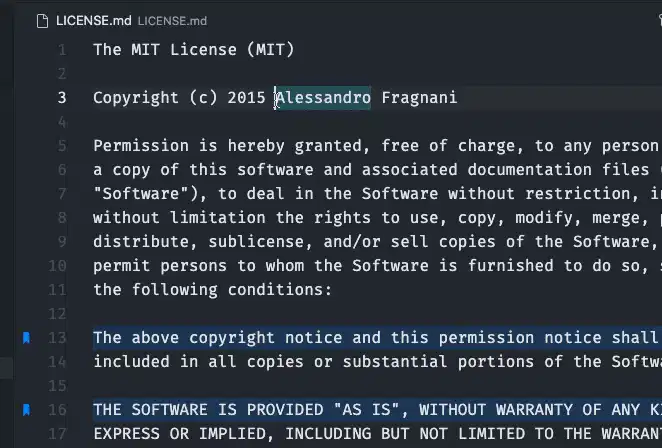
Task: Click the highlighted word Alessandro
Action: tap(323, 98)
